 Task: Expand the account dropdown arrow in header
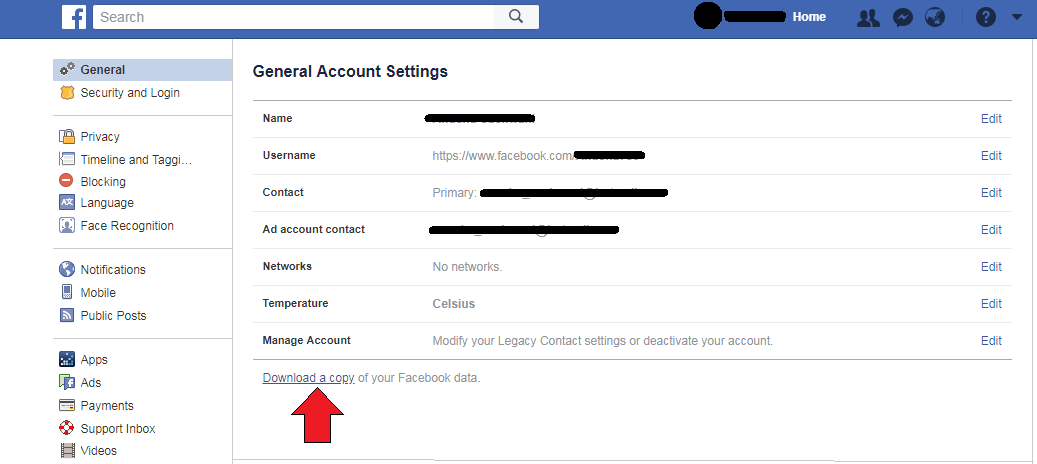(x=1017, y=17)
